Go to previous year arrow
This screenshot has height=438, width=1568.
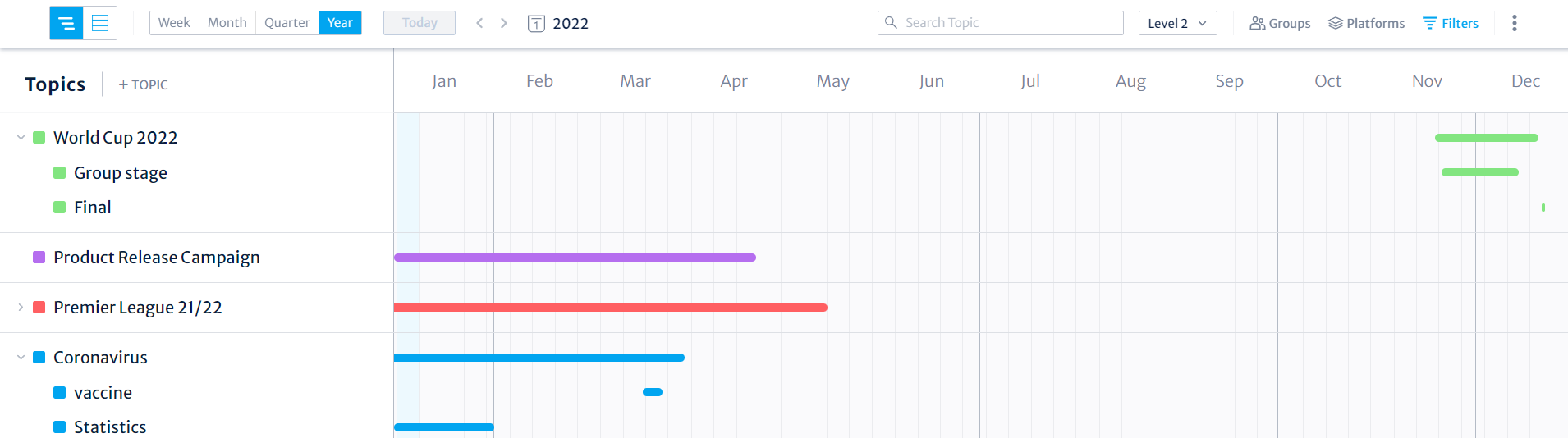(479, 23)
